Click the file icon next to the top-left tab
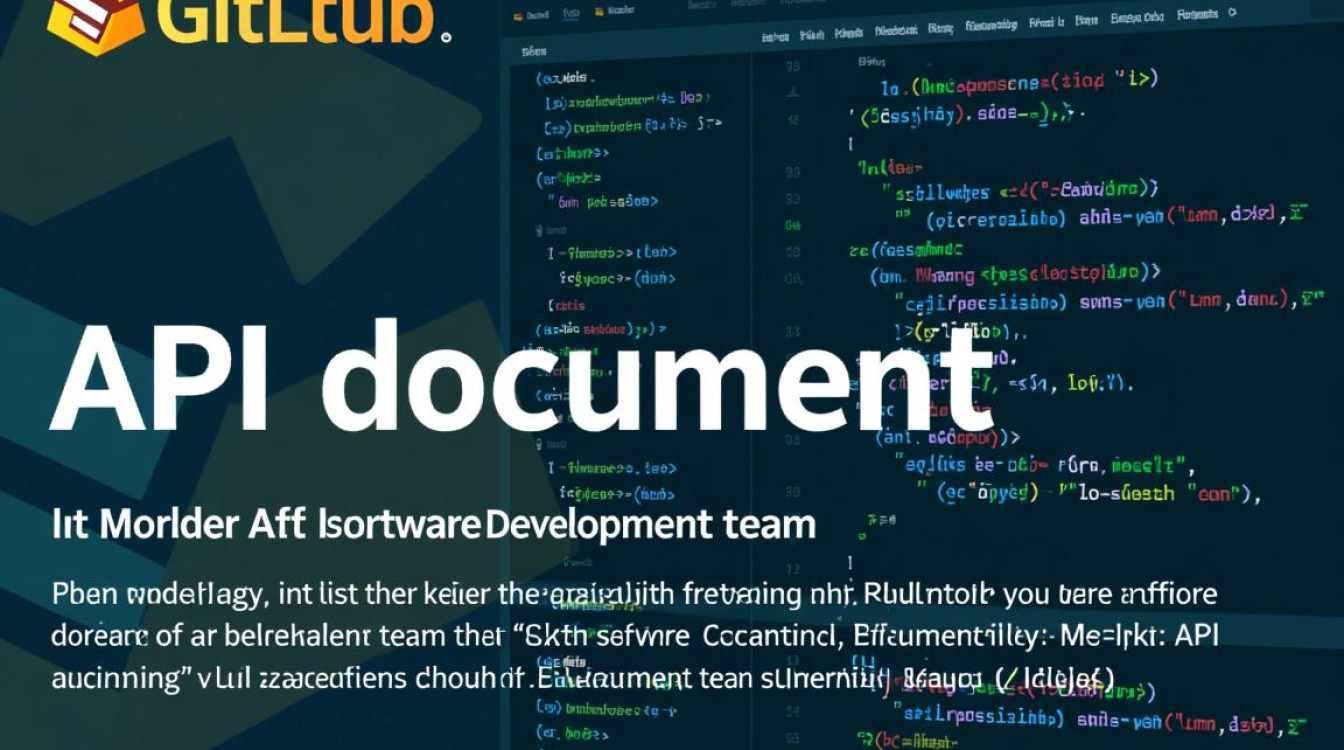Viewport: 1344px width, 750px height. (x=517, y=15)
